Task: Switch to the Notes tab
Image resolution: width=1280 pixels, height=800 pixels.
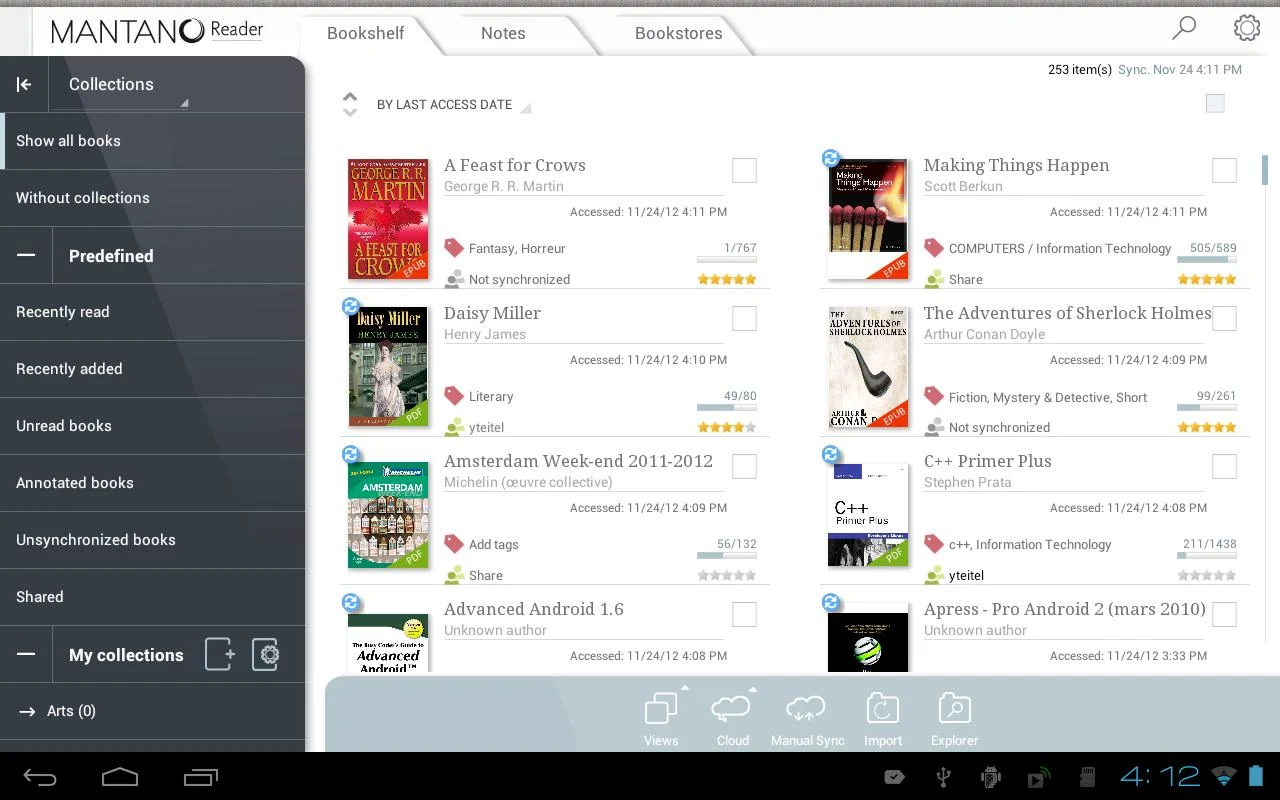Action: [x=503, y=33]
